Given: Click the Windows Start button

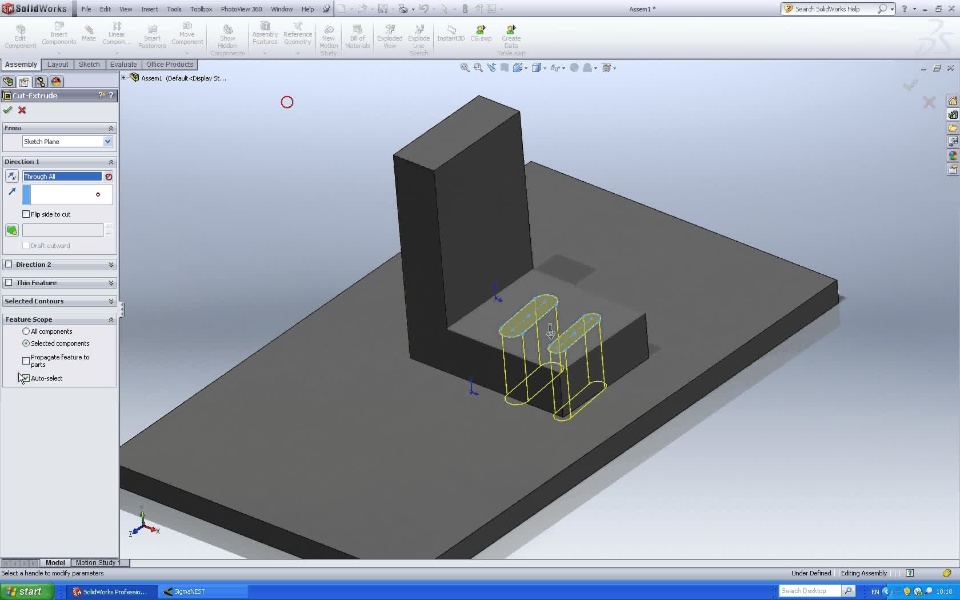Looking at the screenshot, I should point(25,591).
